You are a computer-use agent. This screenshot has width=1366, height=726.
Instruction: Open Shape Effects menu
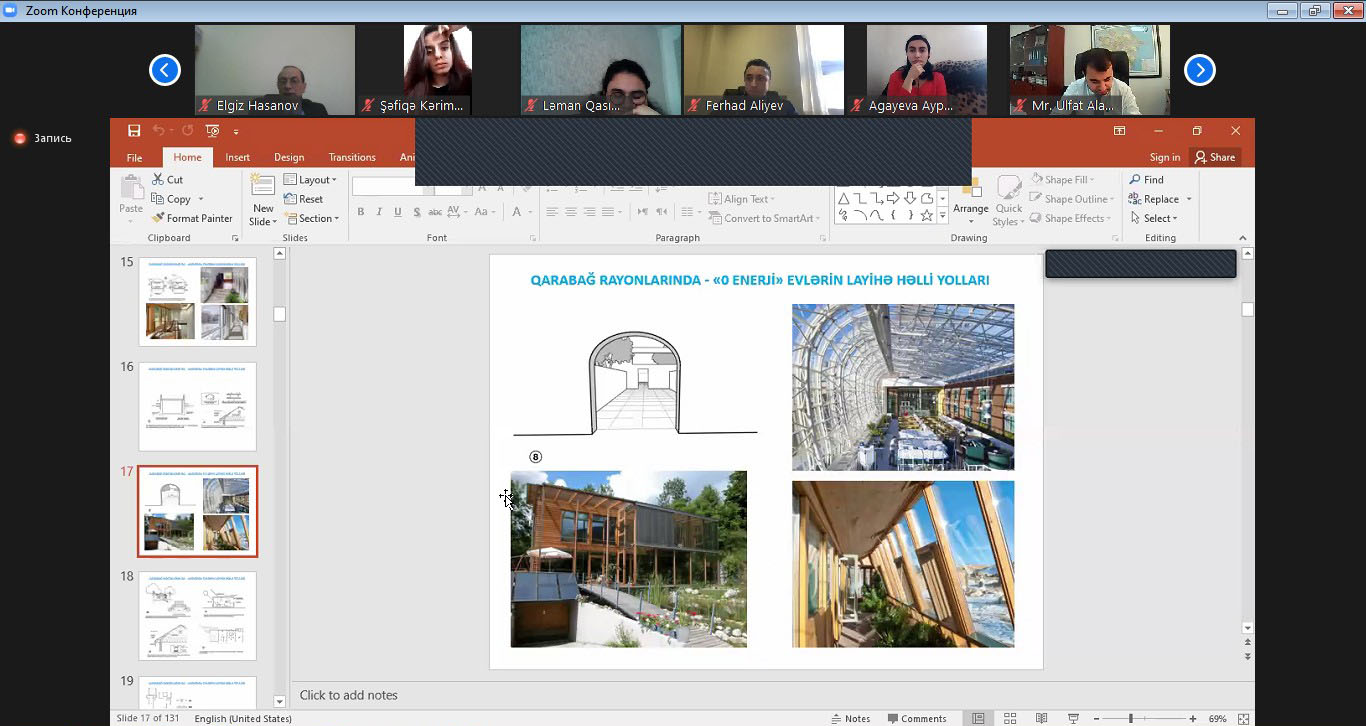[x=1069, y=218]
